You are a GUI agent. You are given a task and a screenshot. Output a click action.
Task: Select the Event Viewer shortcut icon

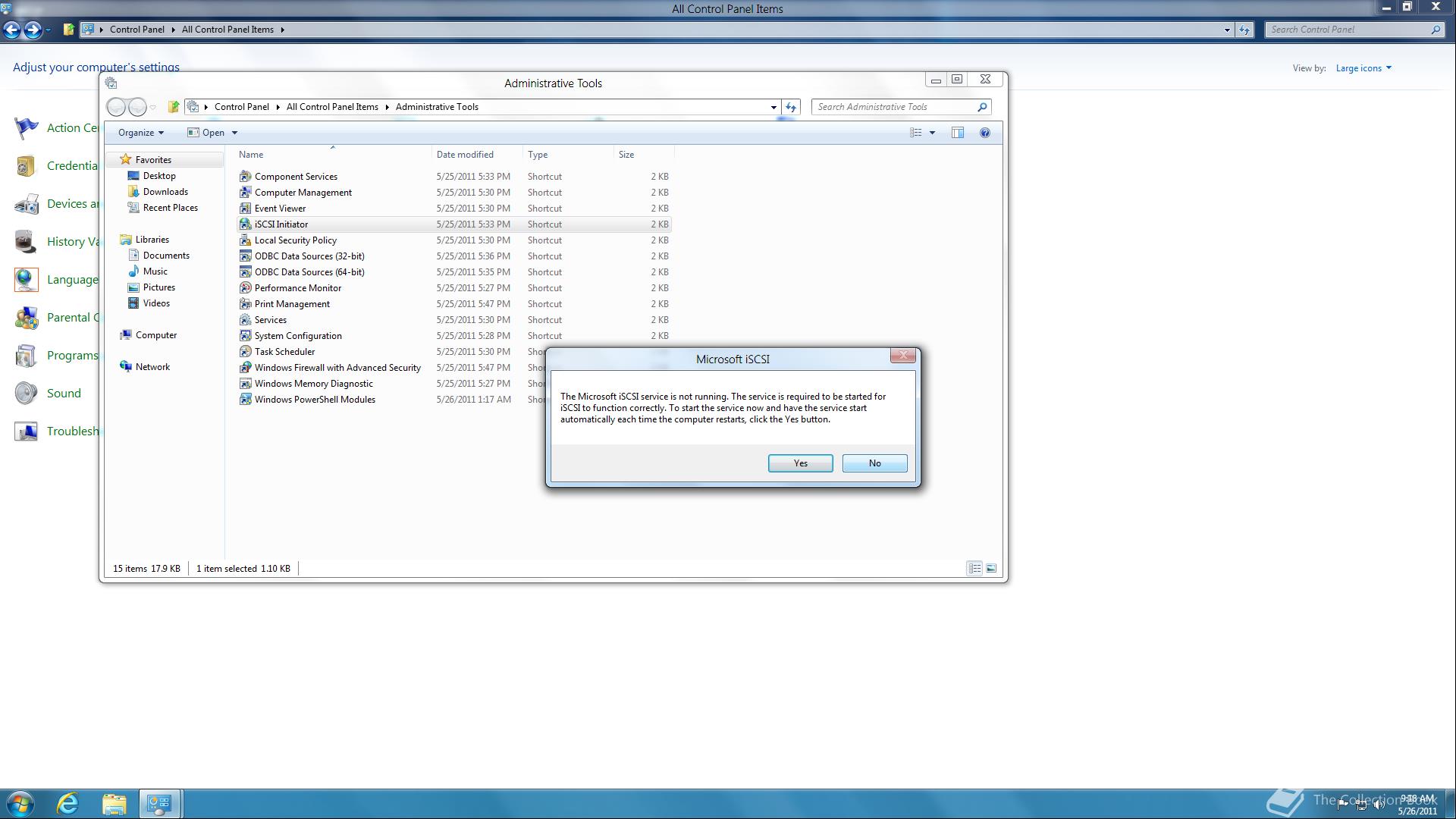[x=245, y=208]
